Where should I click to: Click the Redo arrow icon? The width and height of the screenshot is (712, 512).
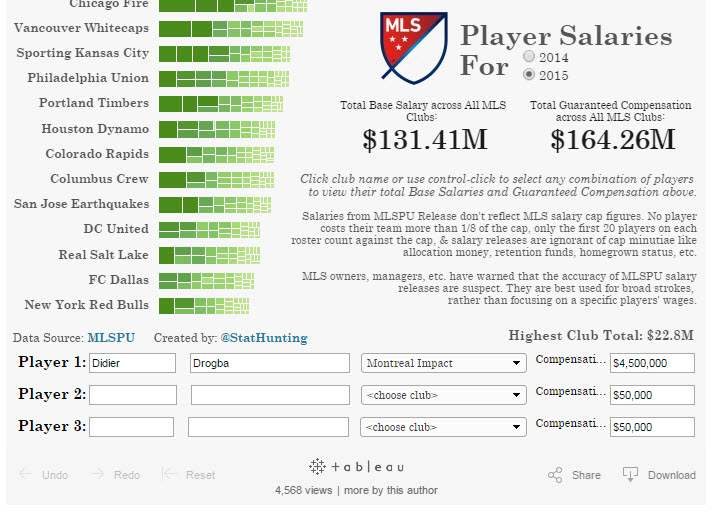pos(98,475)
